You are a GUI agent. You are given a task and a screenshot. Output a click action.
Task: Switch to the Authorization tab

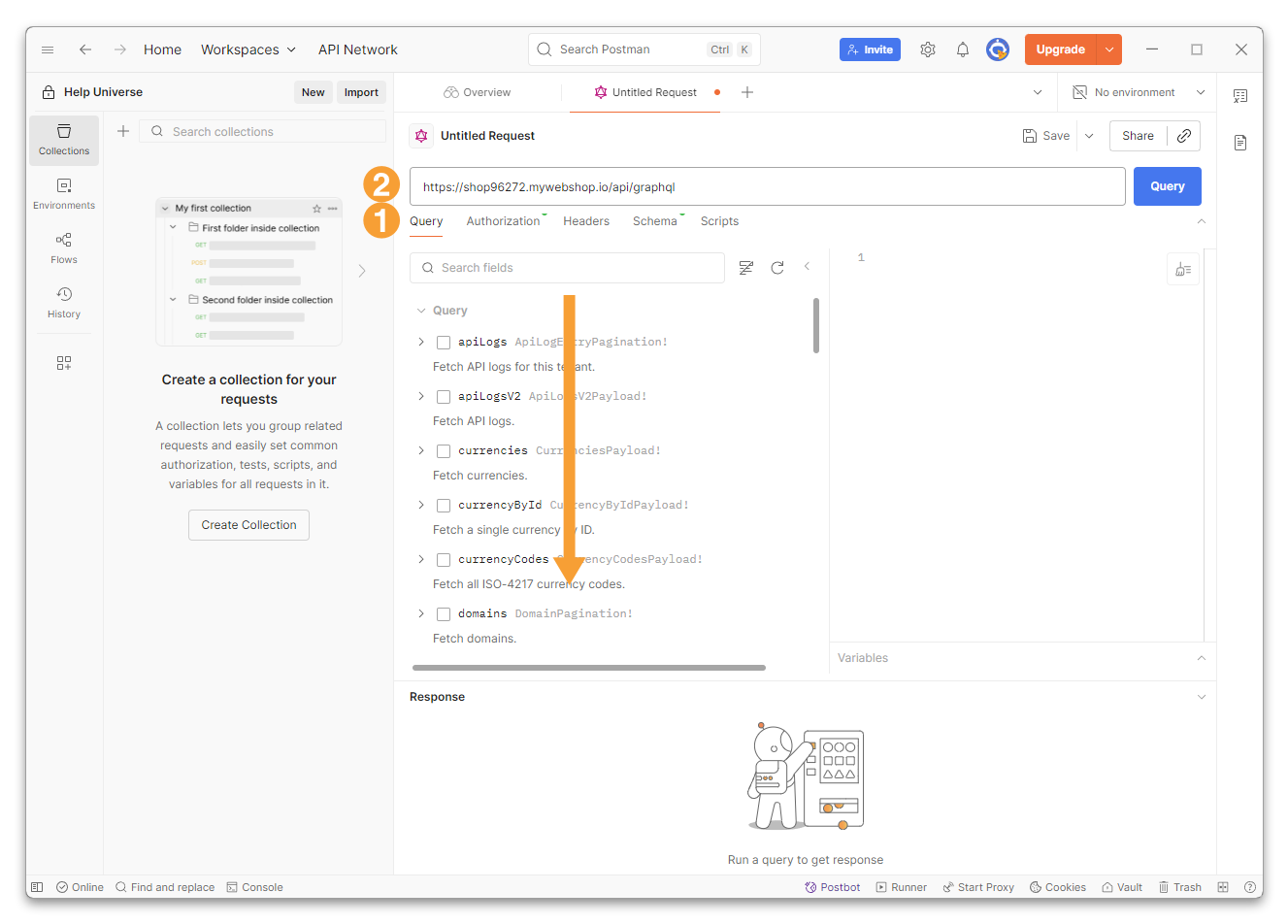click(x=503, y=221)
